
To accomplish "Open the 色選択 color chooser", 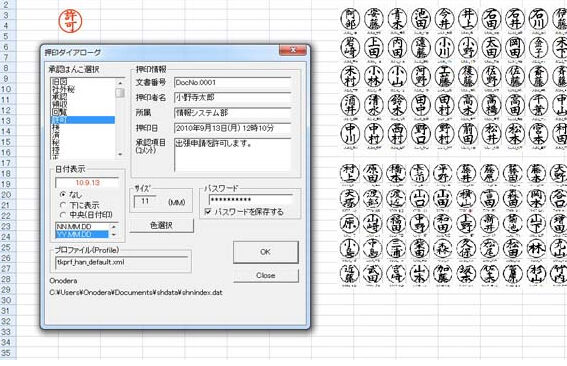I will click(x=161, y=225).
